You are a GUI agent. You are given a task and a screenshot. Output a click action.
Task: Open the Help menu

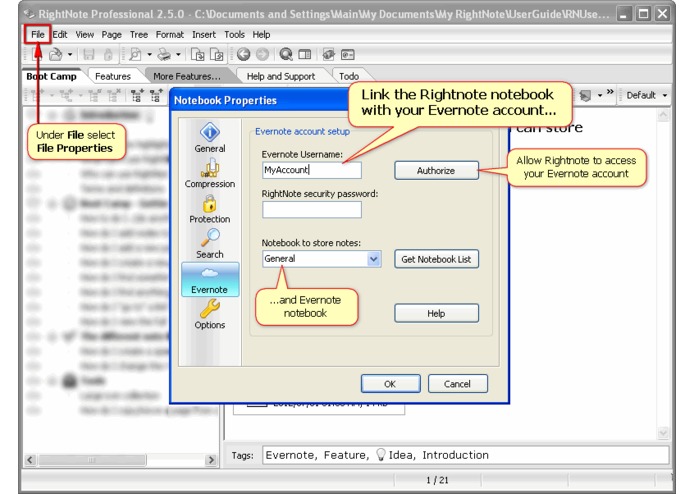point(262,35)
